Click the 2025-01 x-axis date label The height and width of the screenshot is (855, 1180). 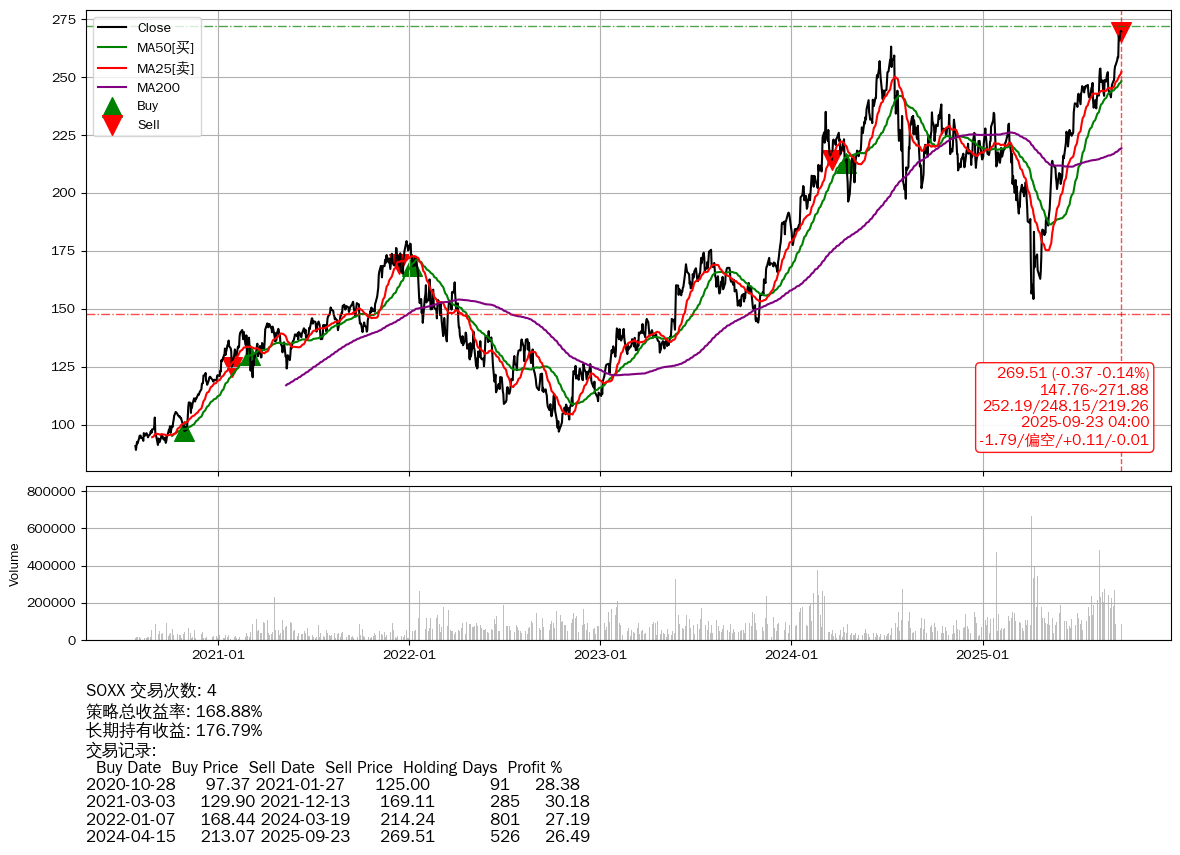tap(983, 655)
